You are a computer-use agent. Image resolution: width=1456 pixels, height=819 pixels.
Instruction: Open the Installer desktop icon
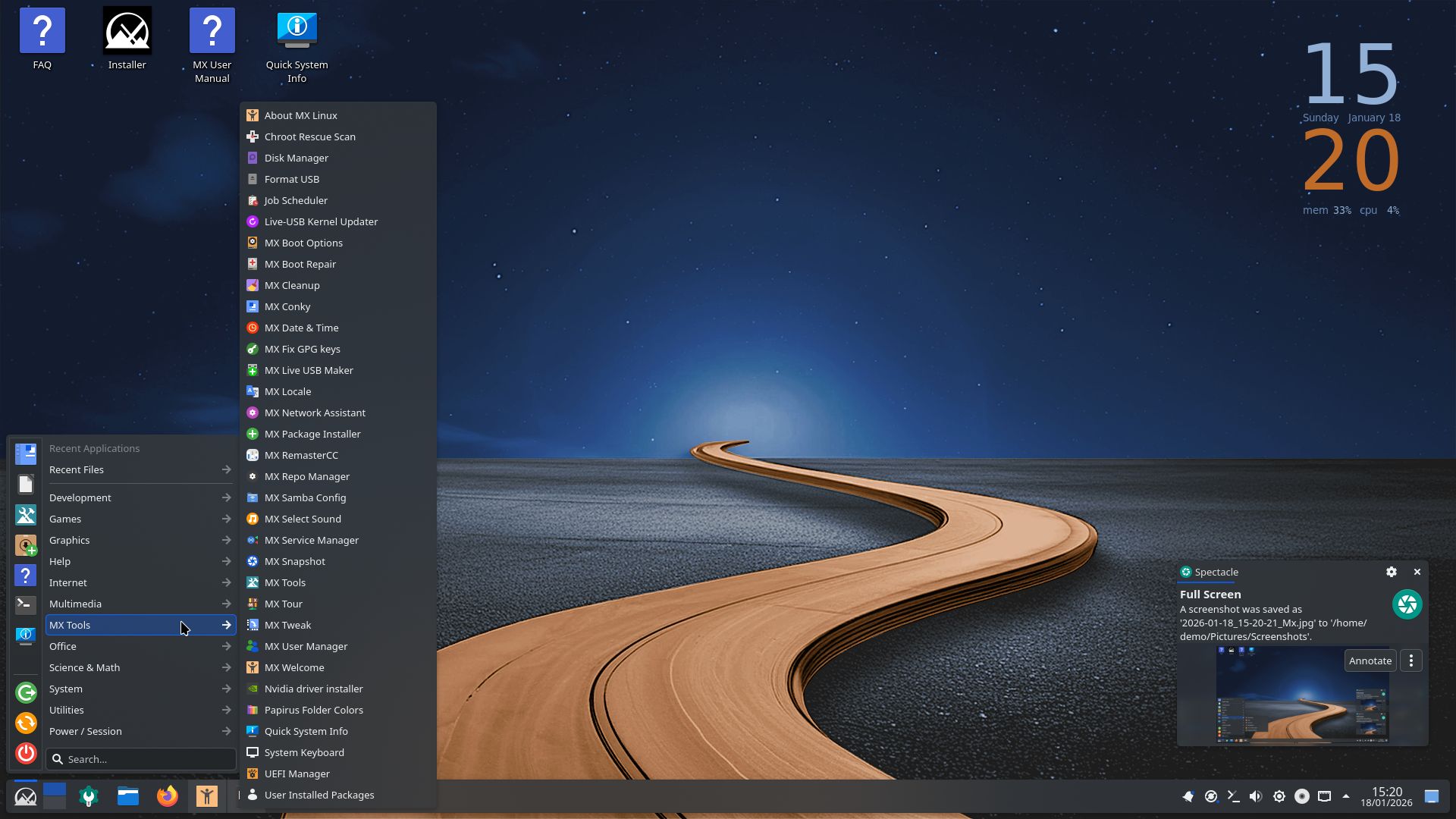(127, 32)
